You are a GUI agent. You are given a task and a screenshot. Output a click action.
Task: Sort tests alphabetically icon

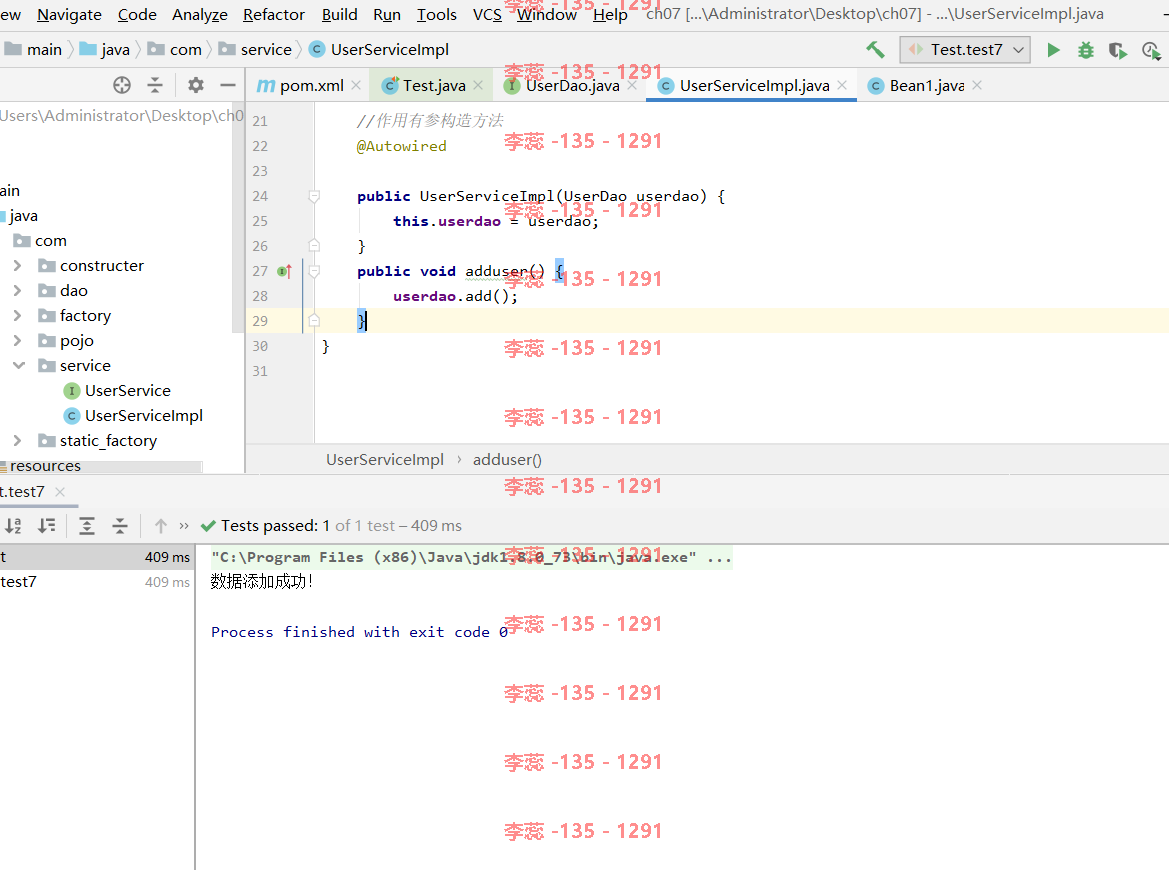pos(13,526)
